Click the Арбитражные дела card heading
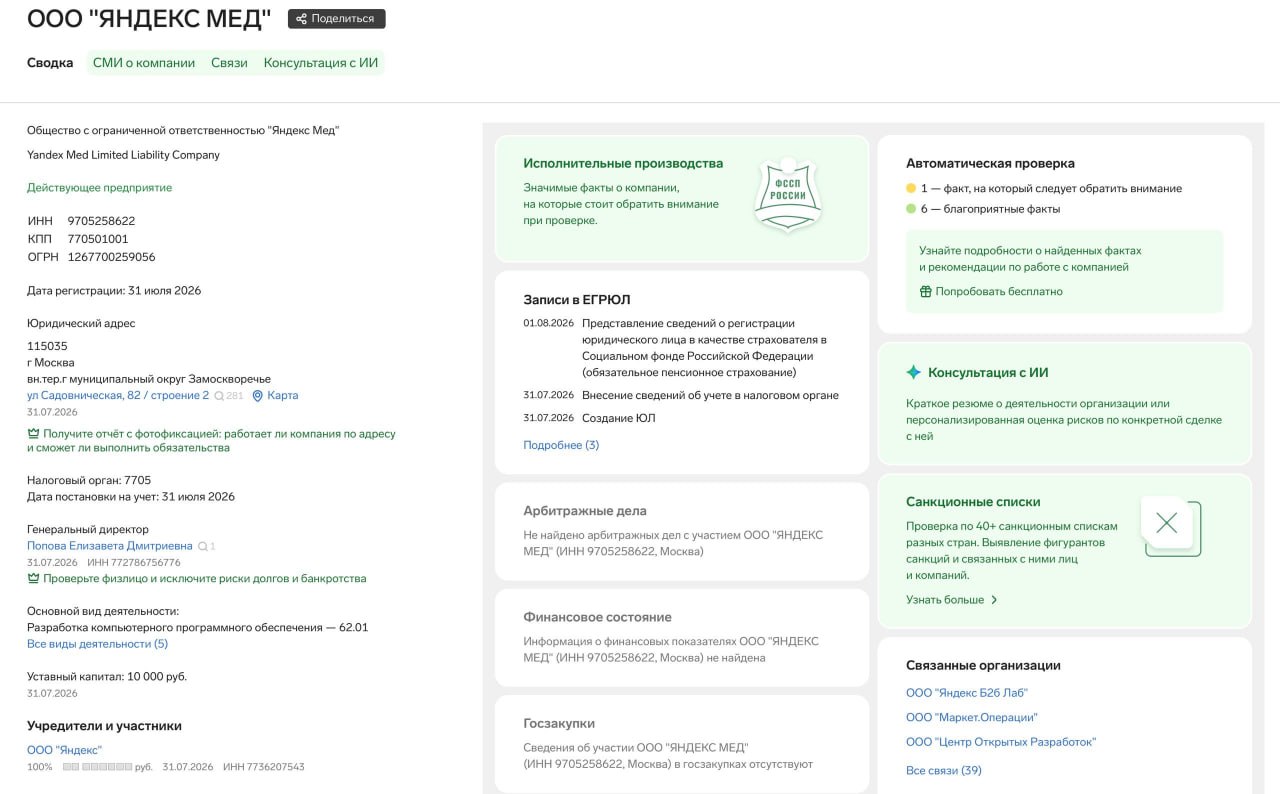 click(585, 511)
